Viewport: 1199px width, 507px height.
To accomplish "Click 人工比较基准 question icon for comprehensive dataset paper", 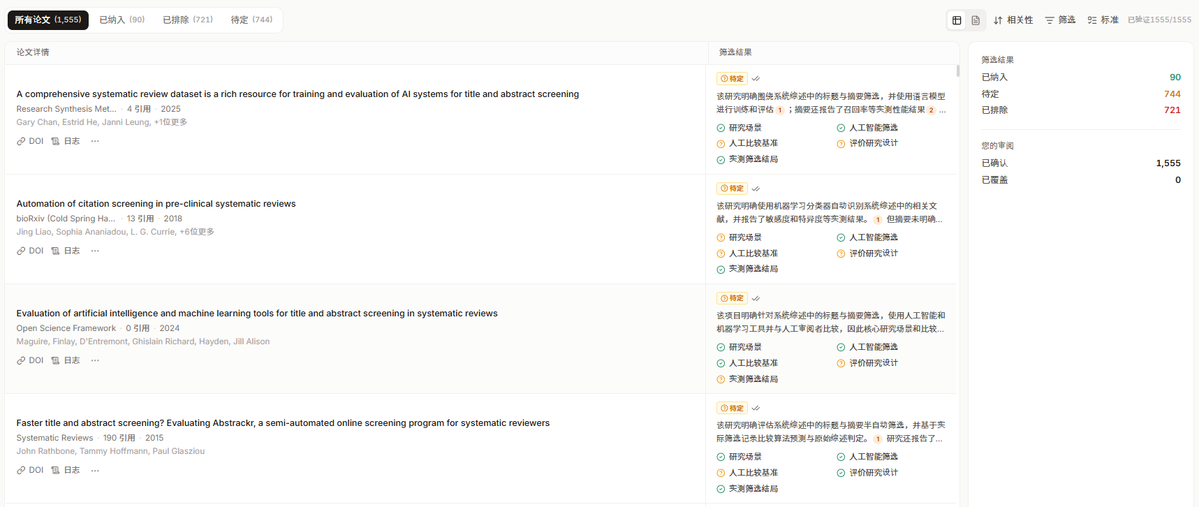I will point(720,144).
